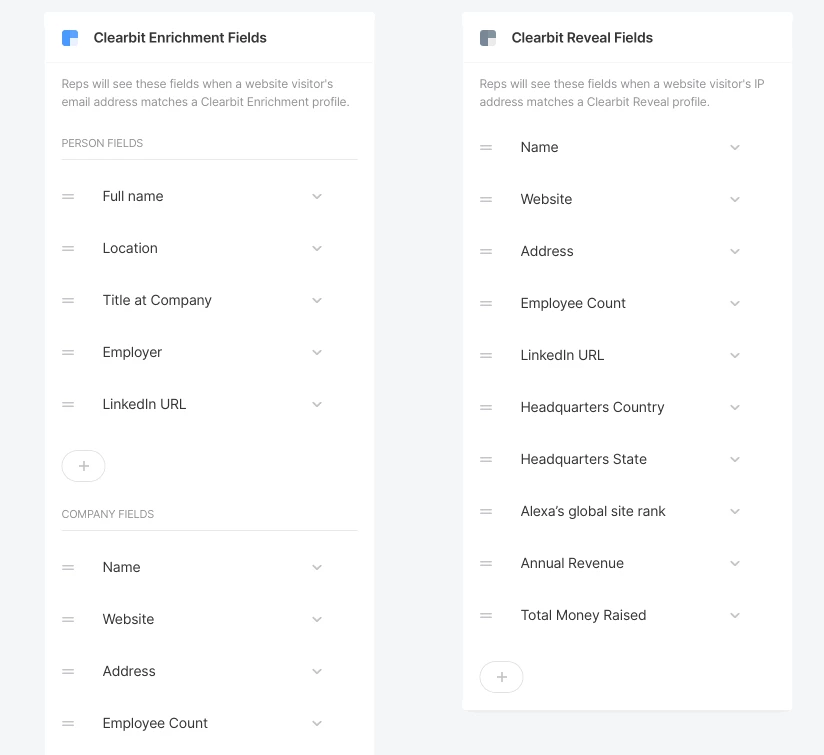The image size is (824, 755).
Task: Click the Clearbit Reveal logo icon
Action: pyautogui.click(x=488, y=38)
